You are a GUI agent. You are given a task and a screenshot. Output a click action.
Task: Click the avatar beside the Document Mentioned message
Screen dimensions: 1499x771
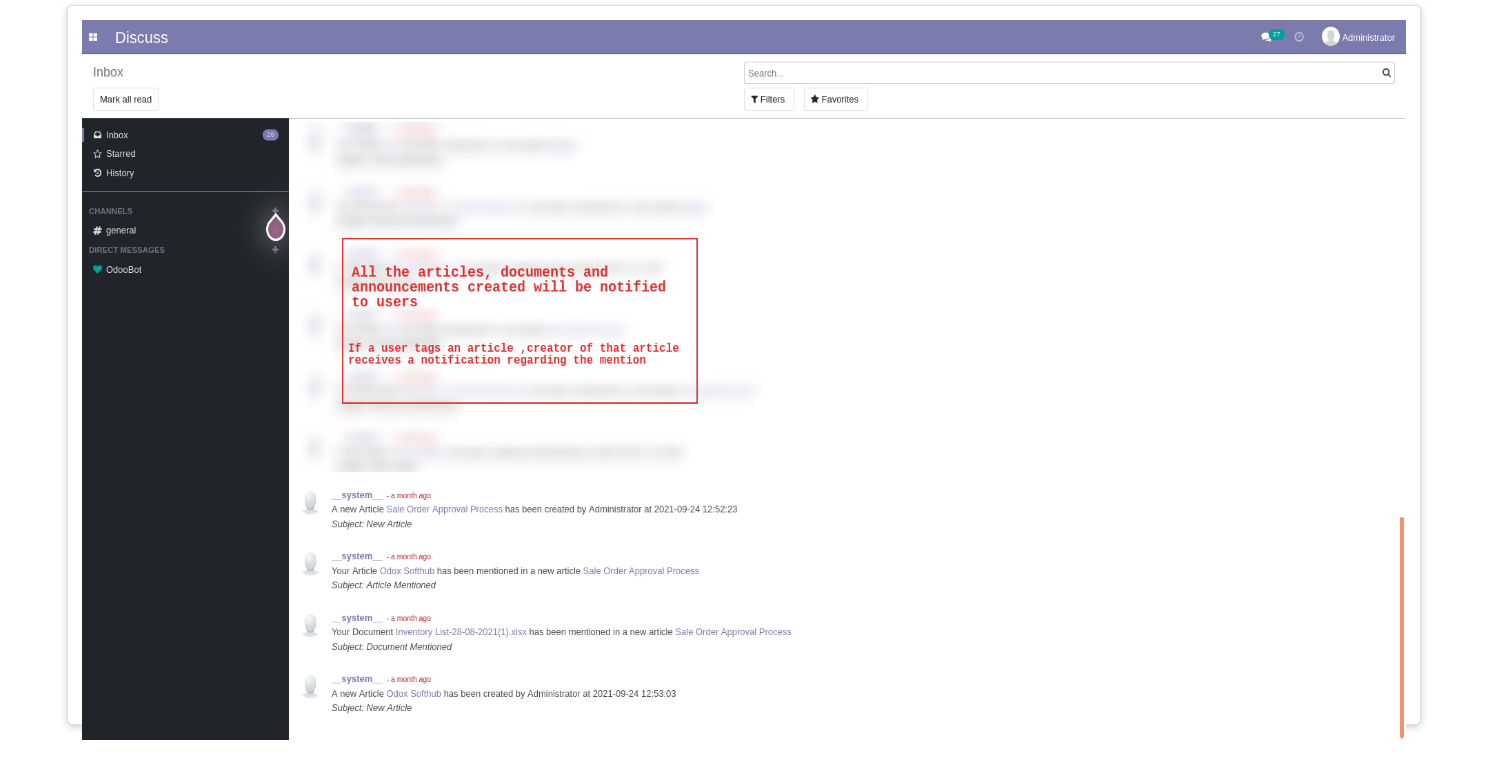(x=311, y=626)
